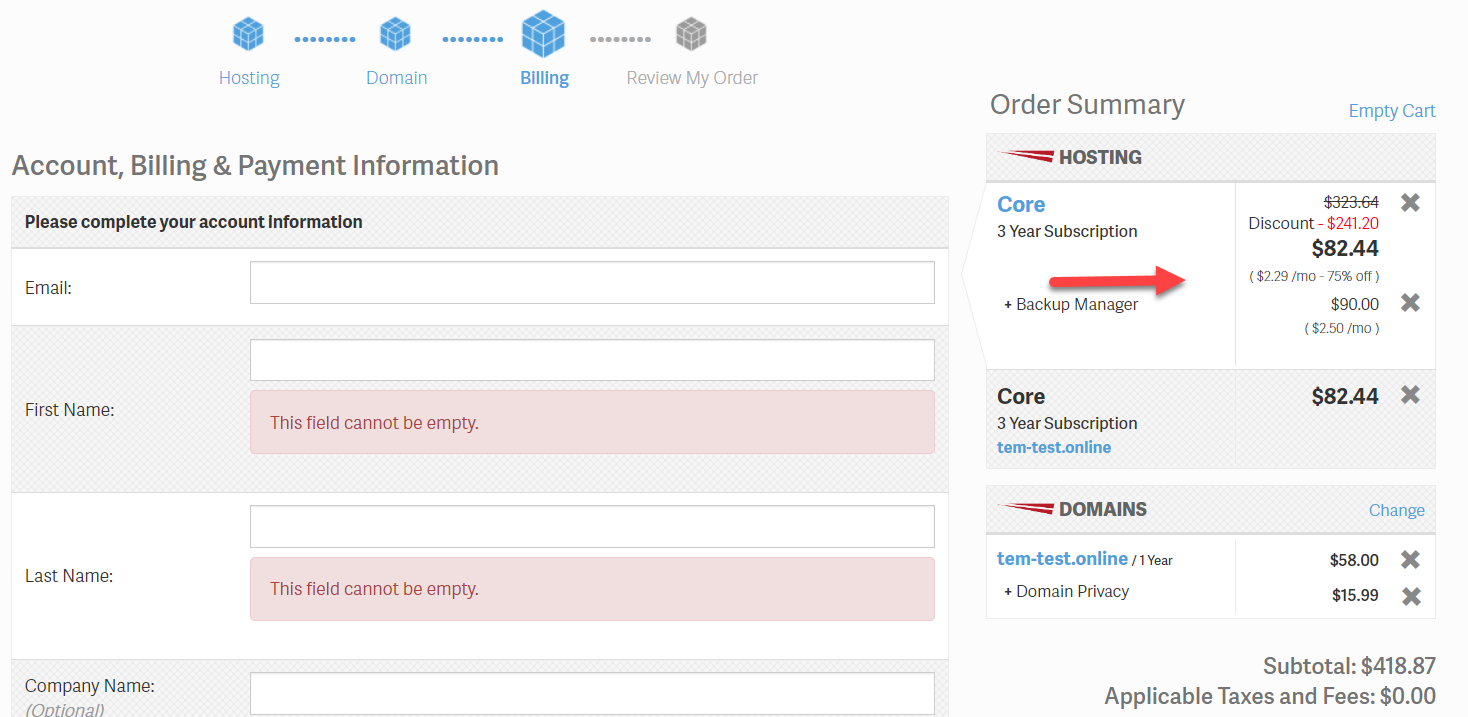Click Change link in Domains section

[1396, 510]
